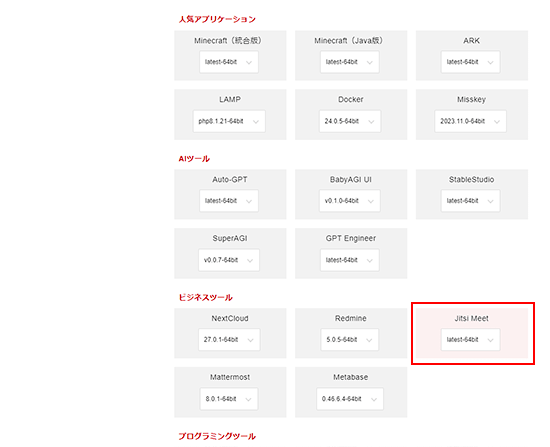Open the Redmine 5.0.5-64bit dropdown
550x447 pixels.
(349, 340)
